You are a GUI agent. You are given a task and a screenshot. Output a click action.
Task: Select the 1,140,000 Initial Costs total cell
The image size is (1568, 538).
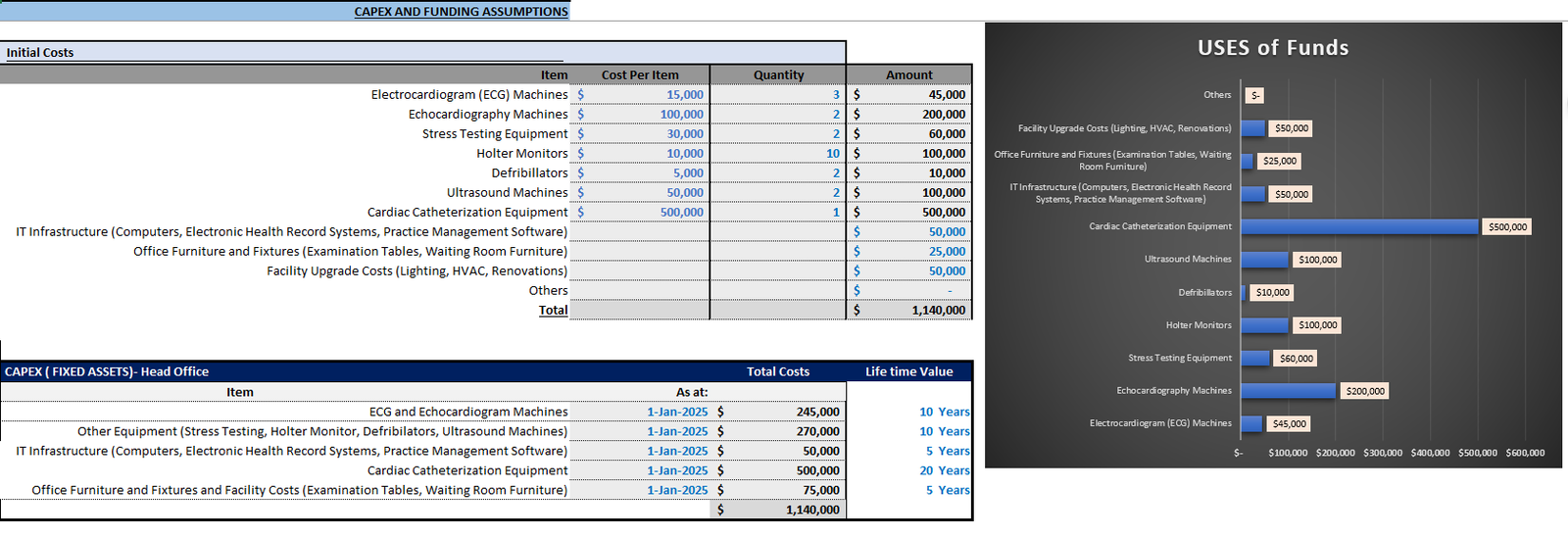[x=909, y=310]
